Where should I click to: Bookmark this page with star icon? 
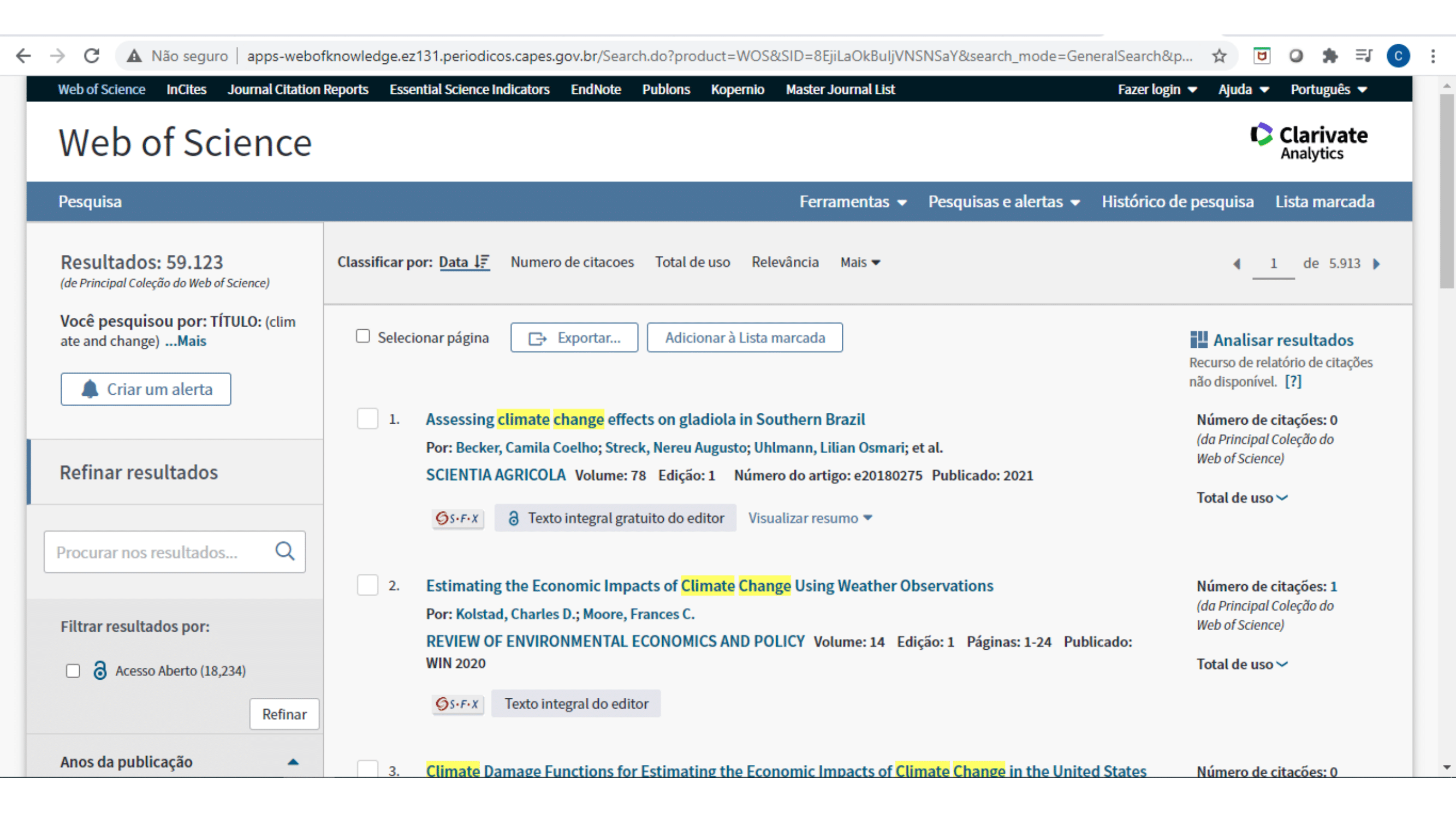[x=1219, y=55]
